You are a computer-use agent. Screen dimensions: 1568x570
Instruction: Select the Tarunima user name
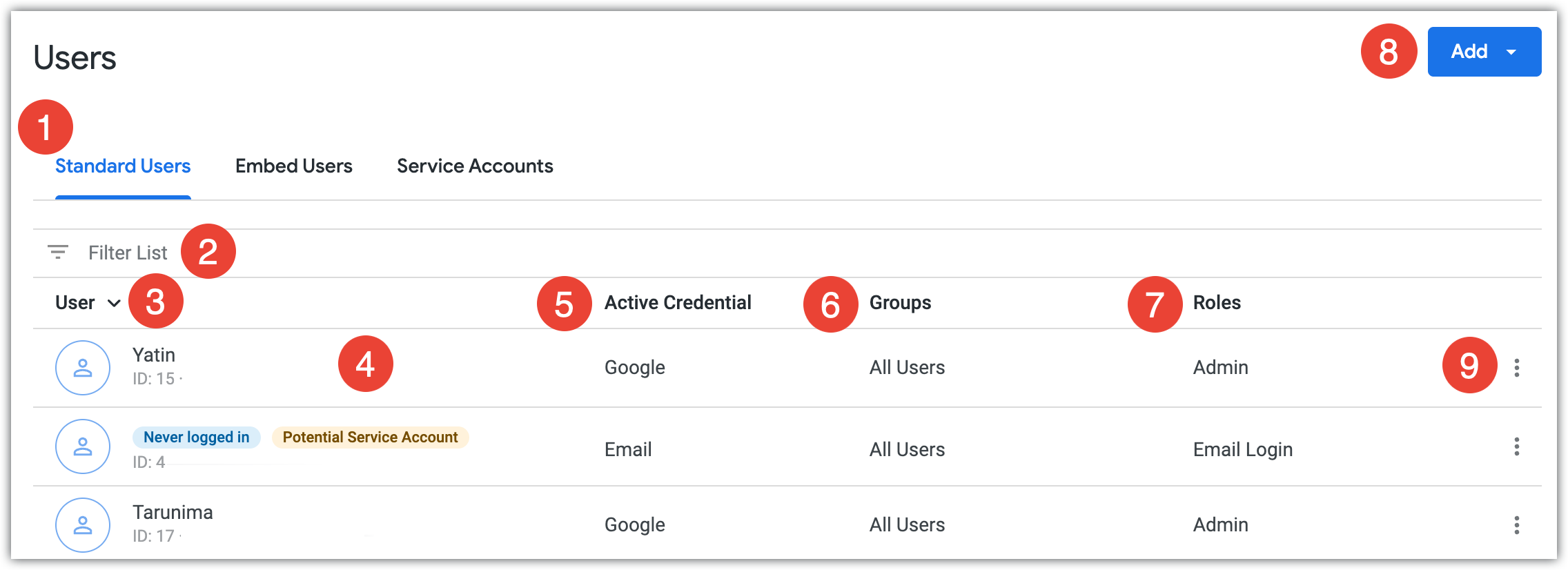click(173, 513)
